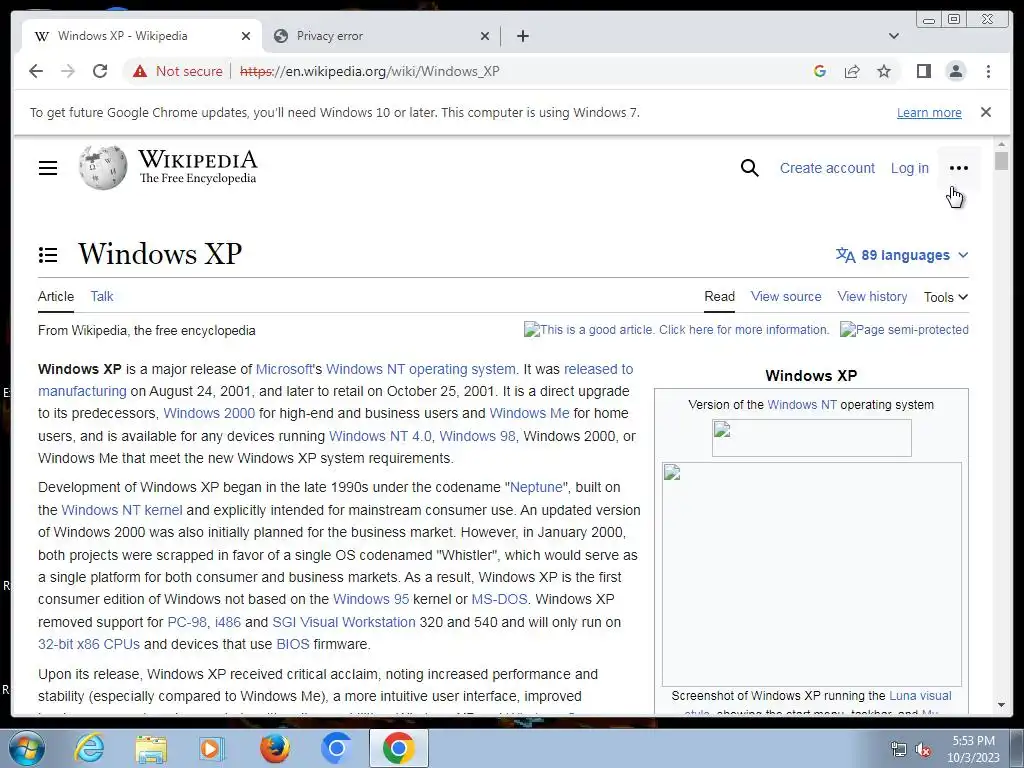Click the broken screenshot image in infobox
The image size is (1024, 768).
coord(812,574)
